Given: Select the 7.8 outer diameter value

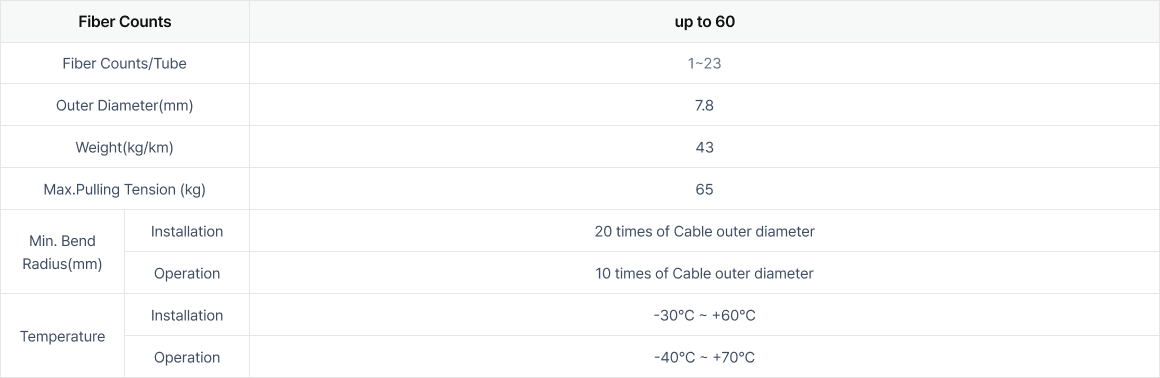Looking at the screenshot, I should 704,105.
